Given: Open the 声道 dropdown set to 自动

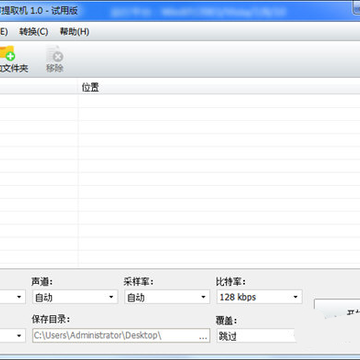Looking at the screenshot, I should pos(75,297).
